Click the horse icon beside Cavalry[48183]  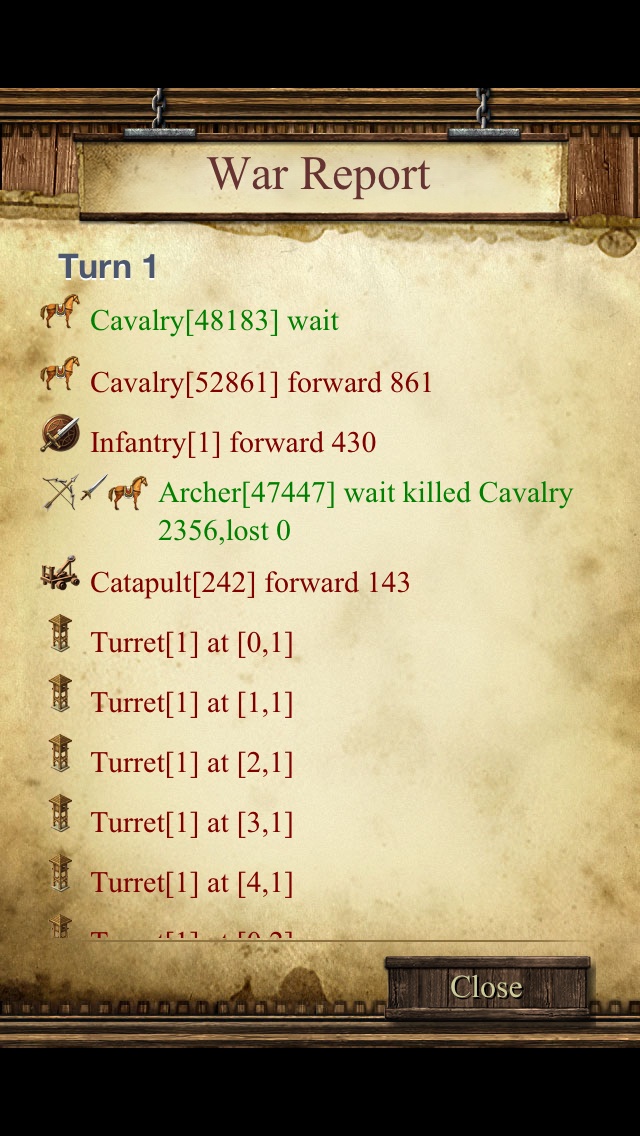point(59,312)
